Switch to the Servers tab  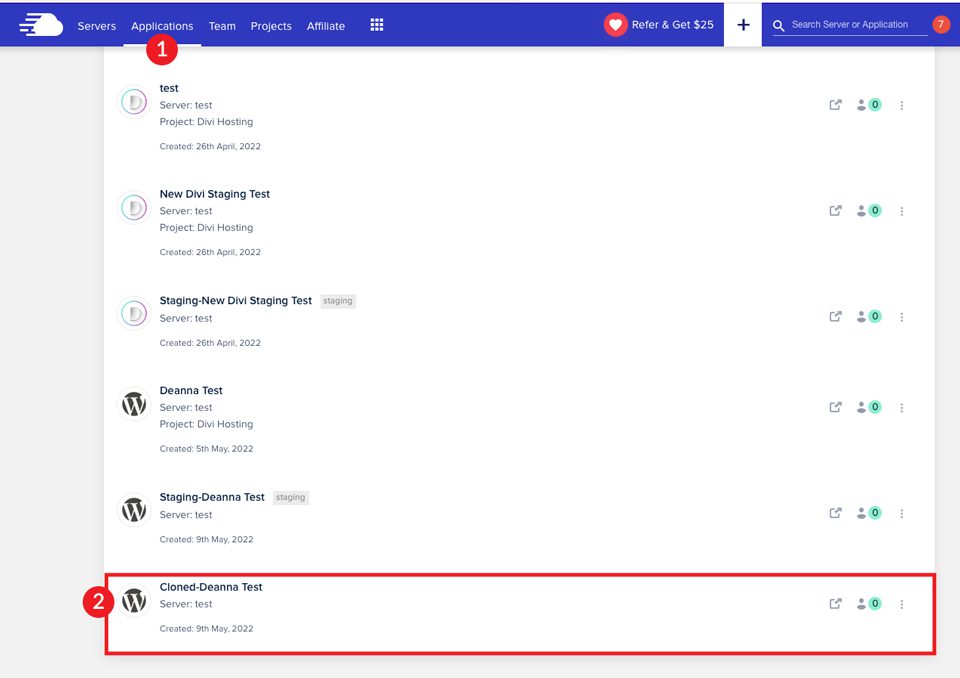tap(97, 26)
